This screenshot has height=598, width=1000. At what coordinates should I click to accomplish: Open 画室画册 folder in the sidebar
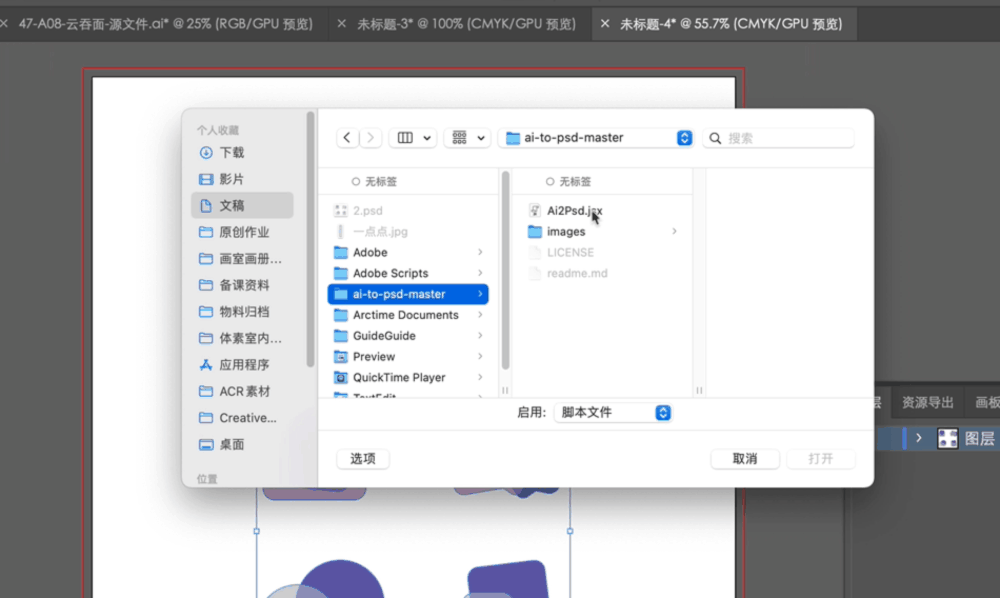(x=242, y=259)
